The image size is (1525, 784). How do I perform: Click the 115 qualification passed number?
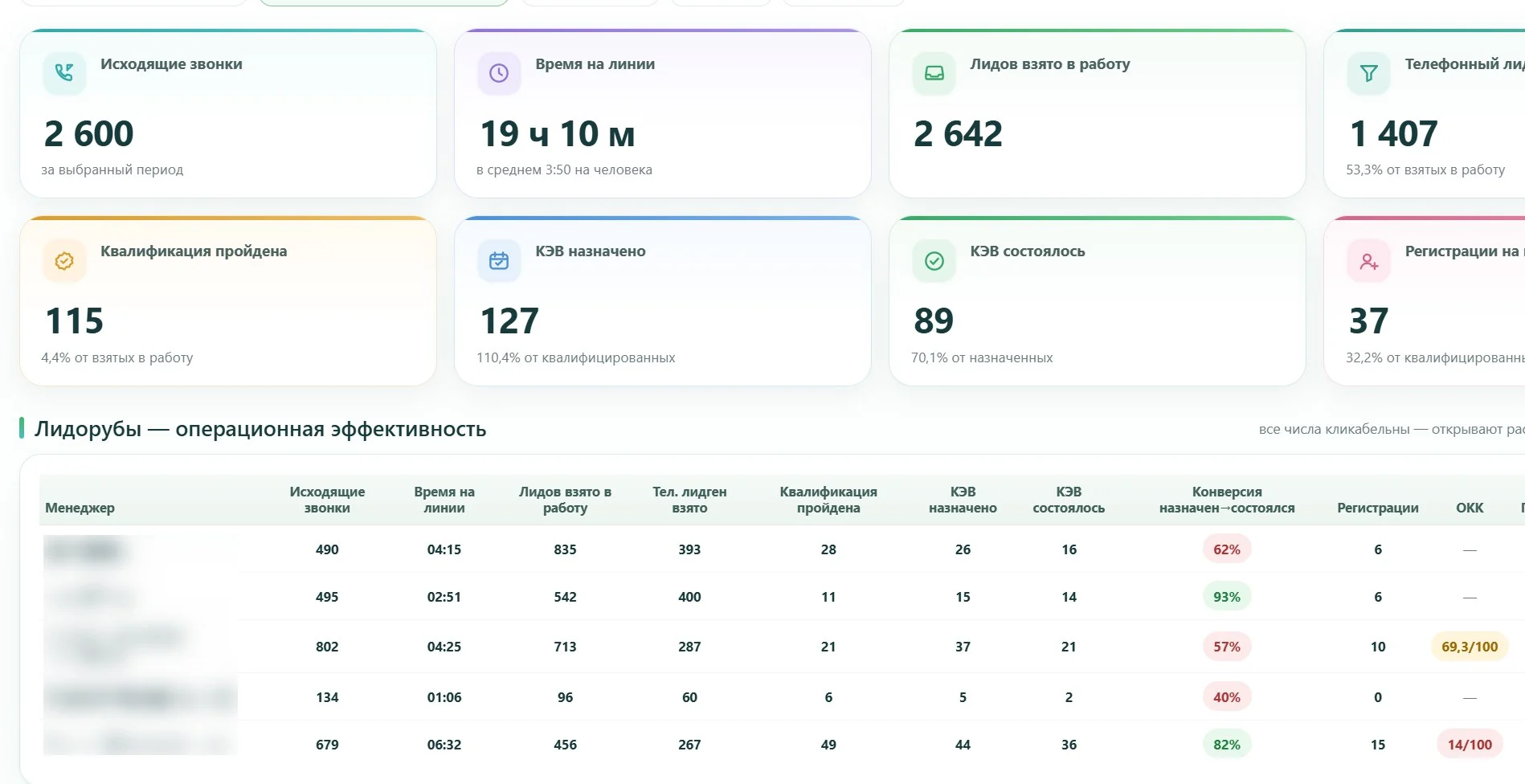tap(74, 321)
